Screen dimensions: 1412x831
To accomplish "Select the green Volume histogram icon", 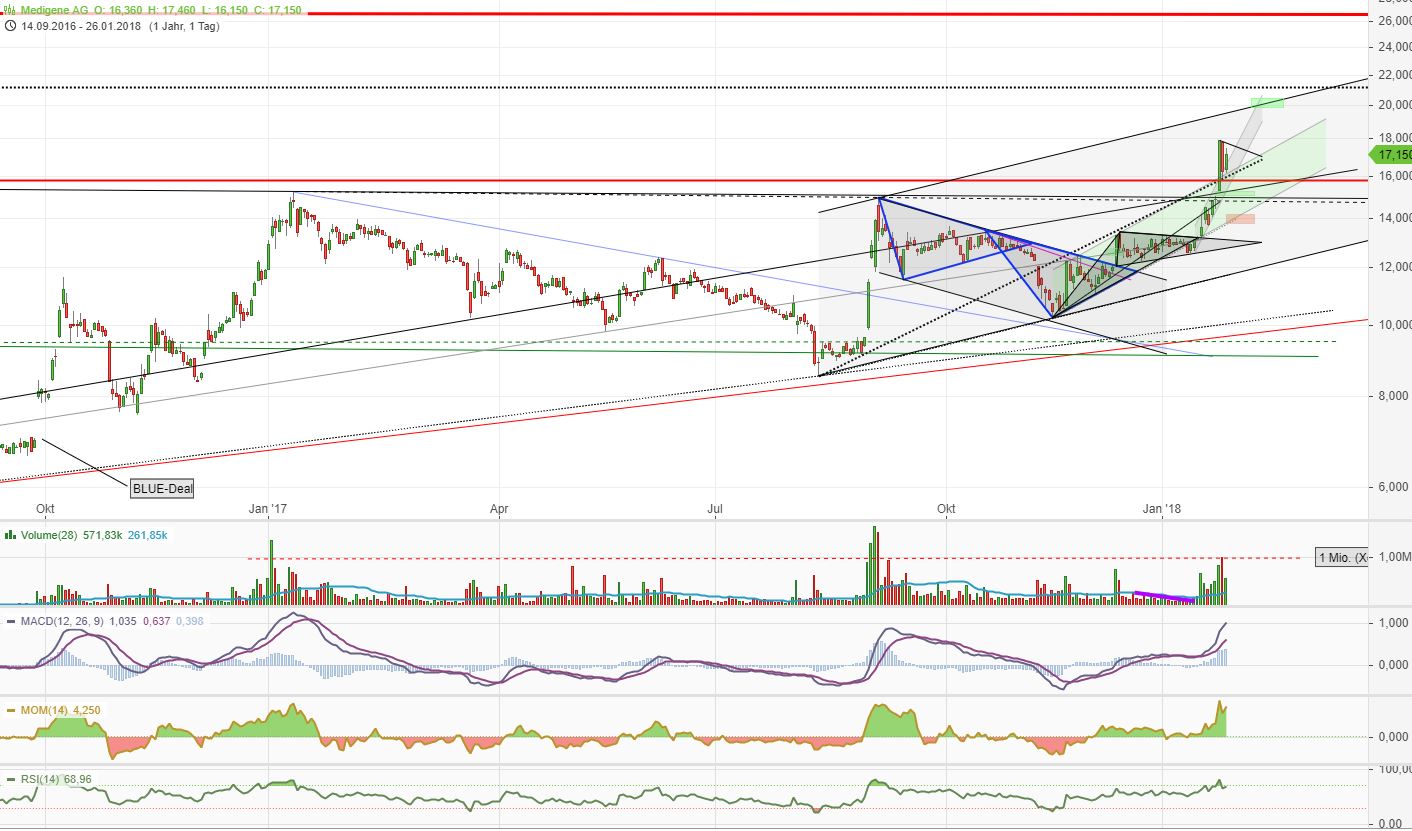I will click(9, 535).
